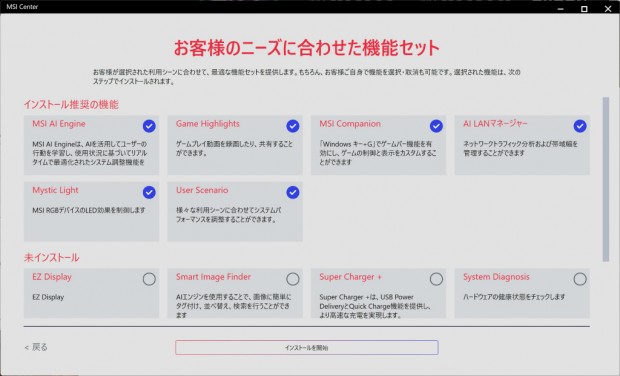Click the MSI AI Engine title text

pyautogui.click(x=59, y=124)
